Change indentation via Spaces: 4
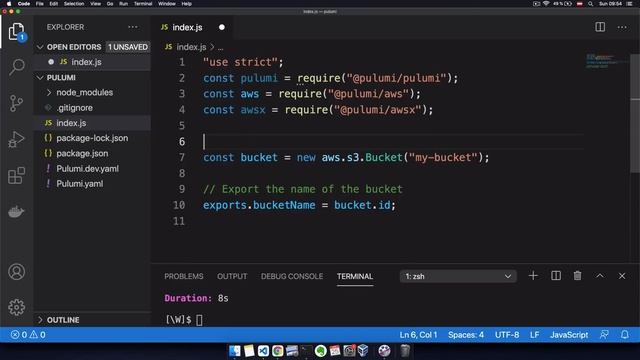 point(466,335)
